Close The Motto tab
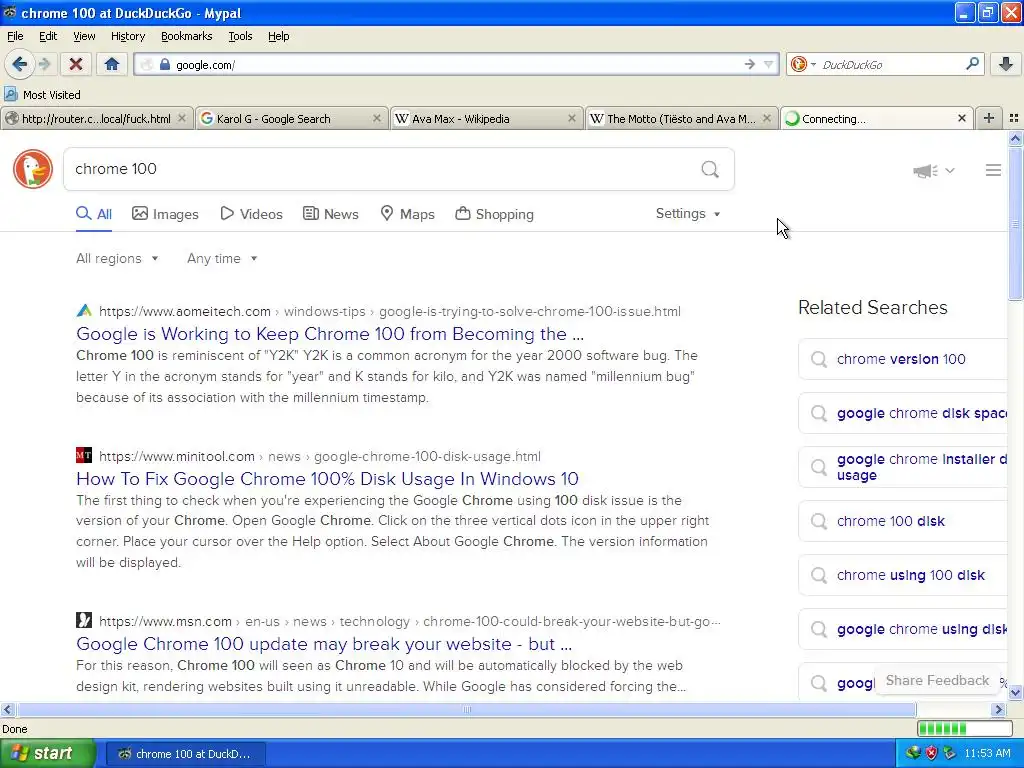1024x768 pixels. (x=767, y=118)
